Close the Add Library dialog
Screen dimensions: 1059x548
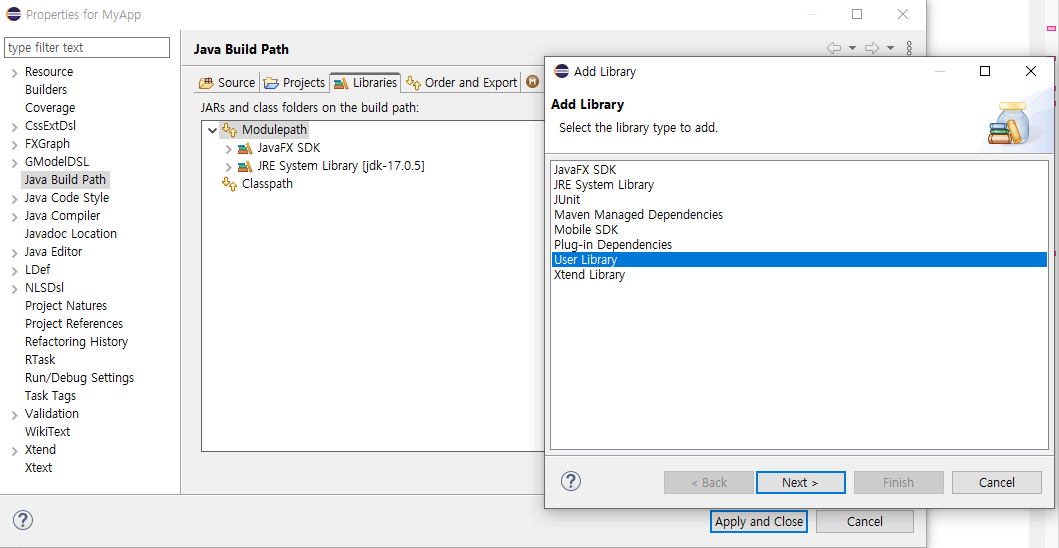(1031, 71)
